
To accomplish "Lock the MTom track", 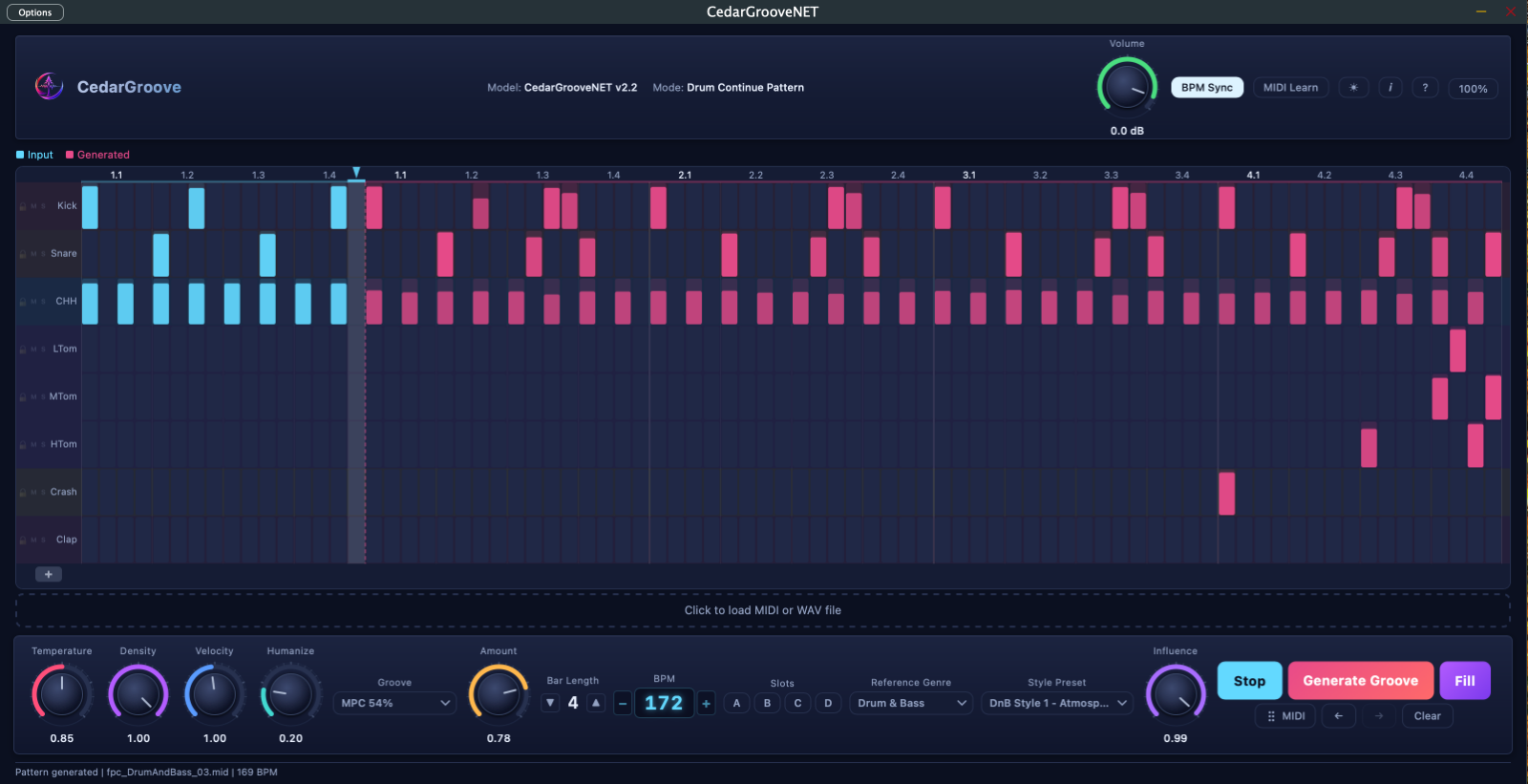I will point(23,397).
